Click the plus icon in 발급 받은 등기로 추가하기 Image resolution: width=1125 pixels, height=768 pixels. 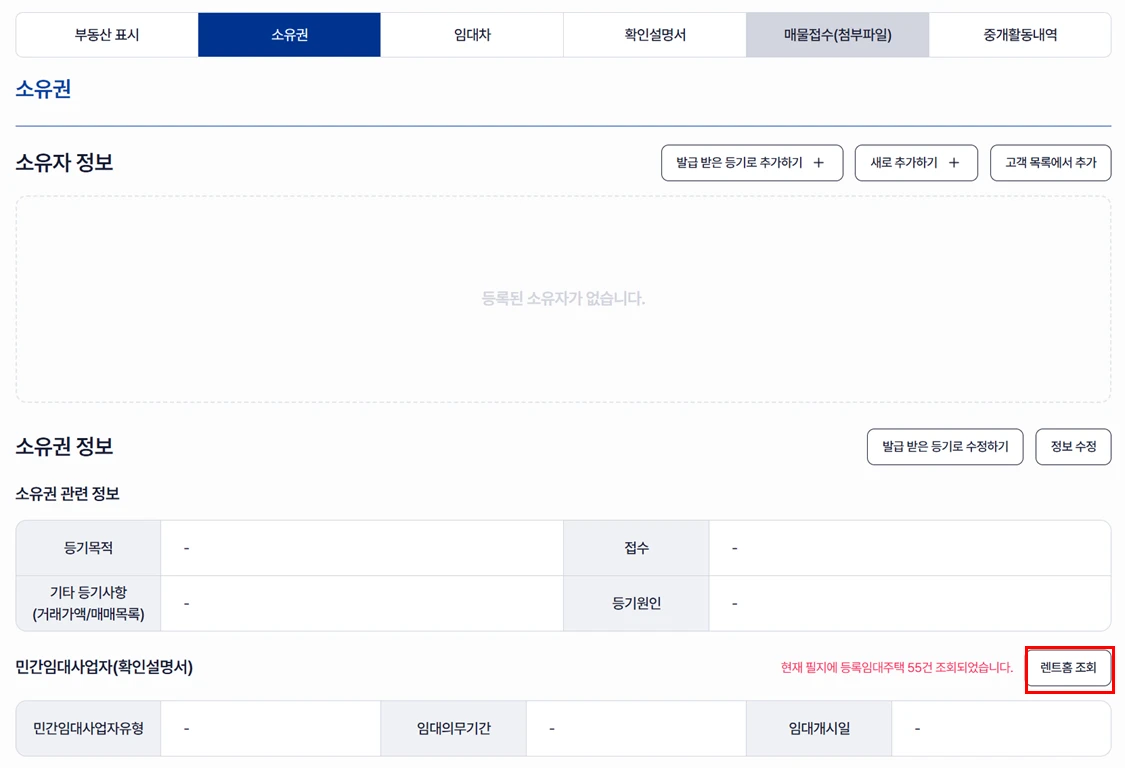(819, 163)
